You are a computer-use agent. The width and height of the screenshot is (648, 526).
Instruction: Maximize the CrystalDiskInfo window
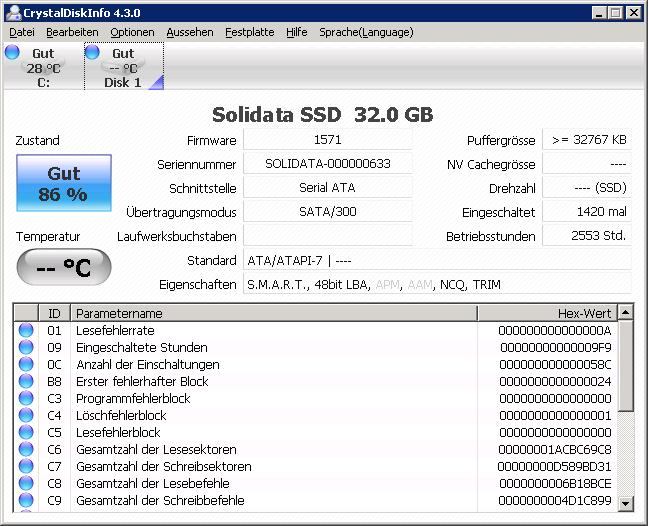click(x=615, y=12)
